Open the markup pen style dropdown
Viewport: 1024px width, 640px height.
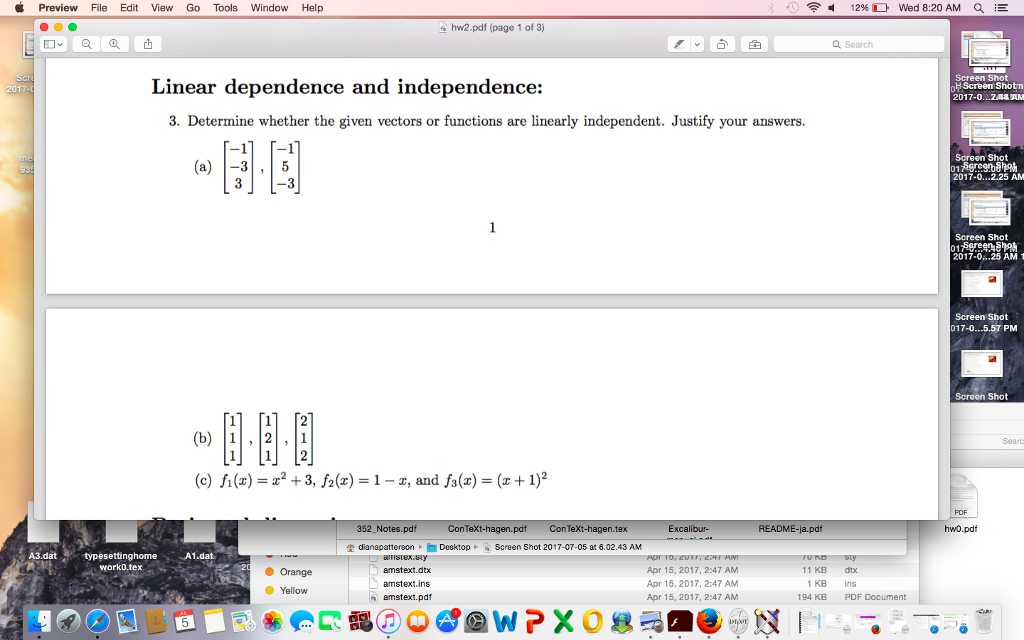[x=697, y=44]
